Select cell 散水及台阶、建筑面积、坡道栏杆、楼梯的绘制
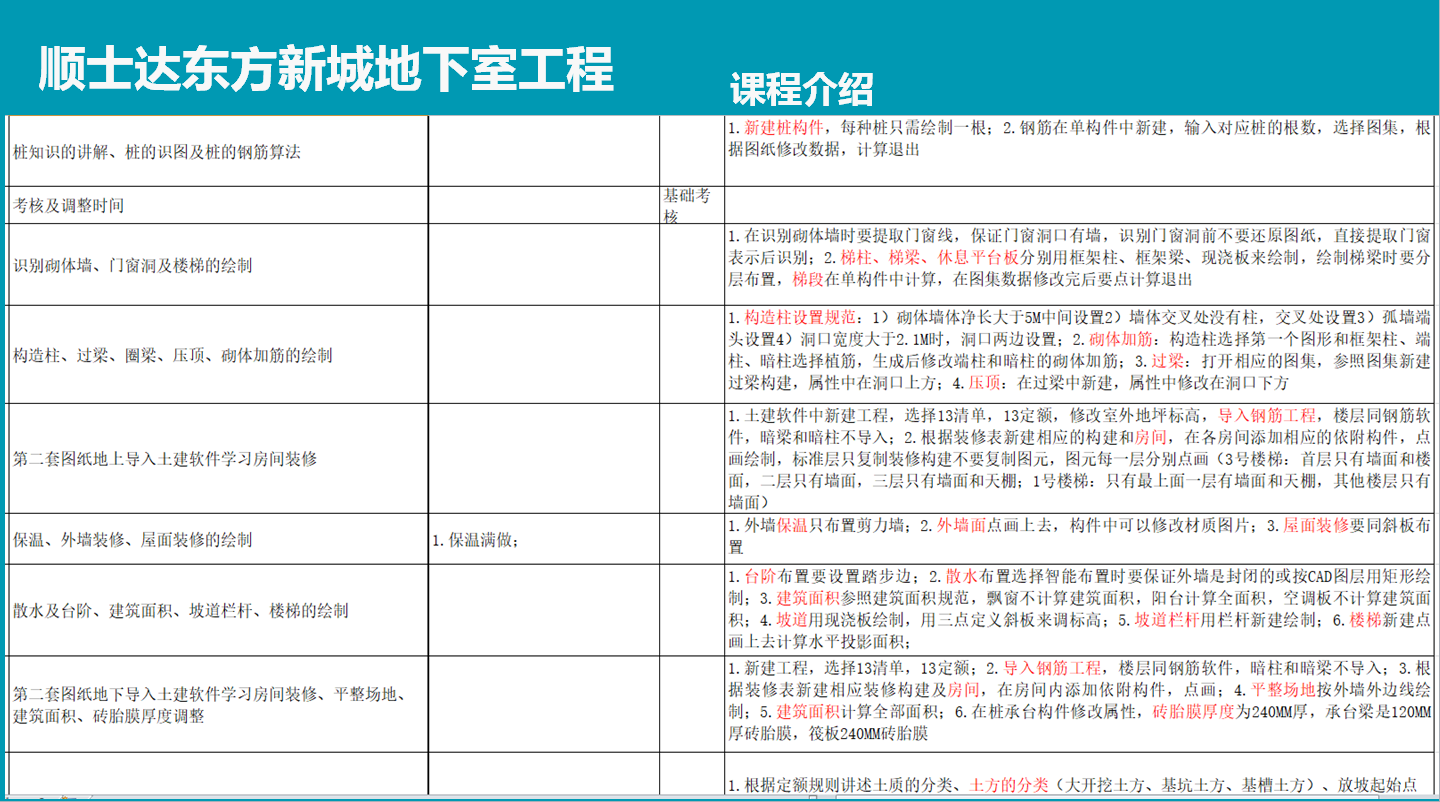This screenshot has height=802, width=1440. point(218,610)
